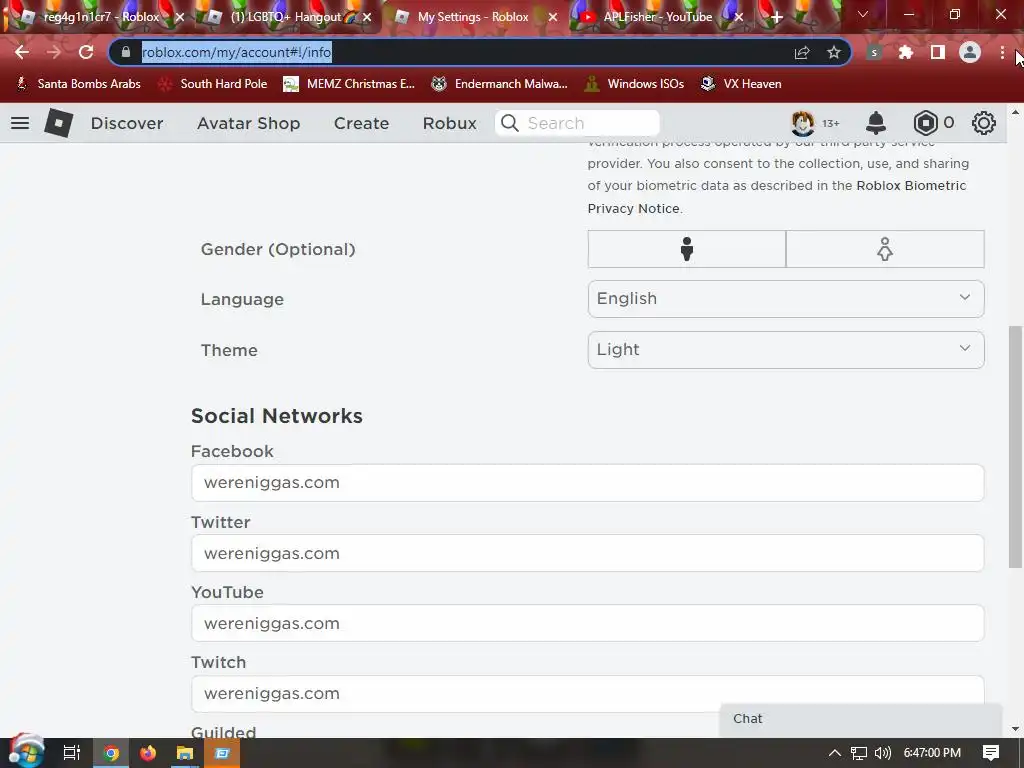Close the APLFisher YouTube tab
Screen dimensions: 1024x768
pos(739,18)
